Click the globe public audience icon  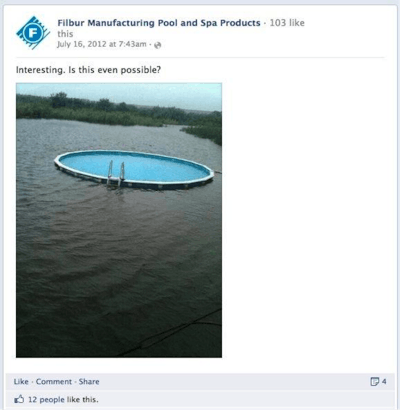(158, 45)
